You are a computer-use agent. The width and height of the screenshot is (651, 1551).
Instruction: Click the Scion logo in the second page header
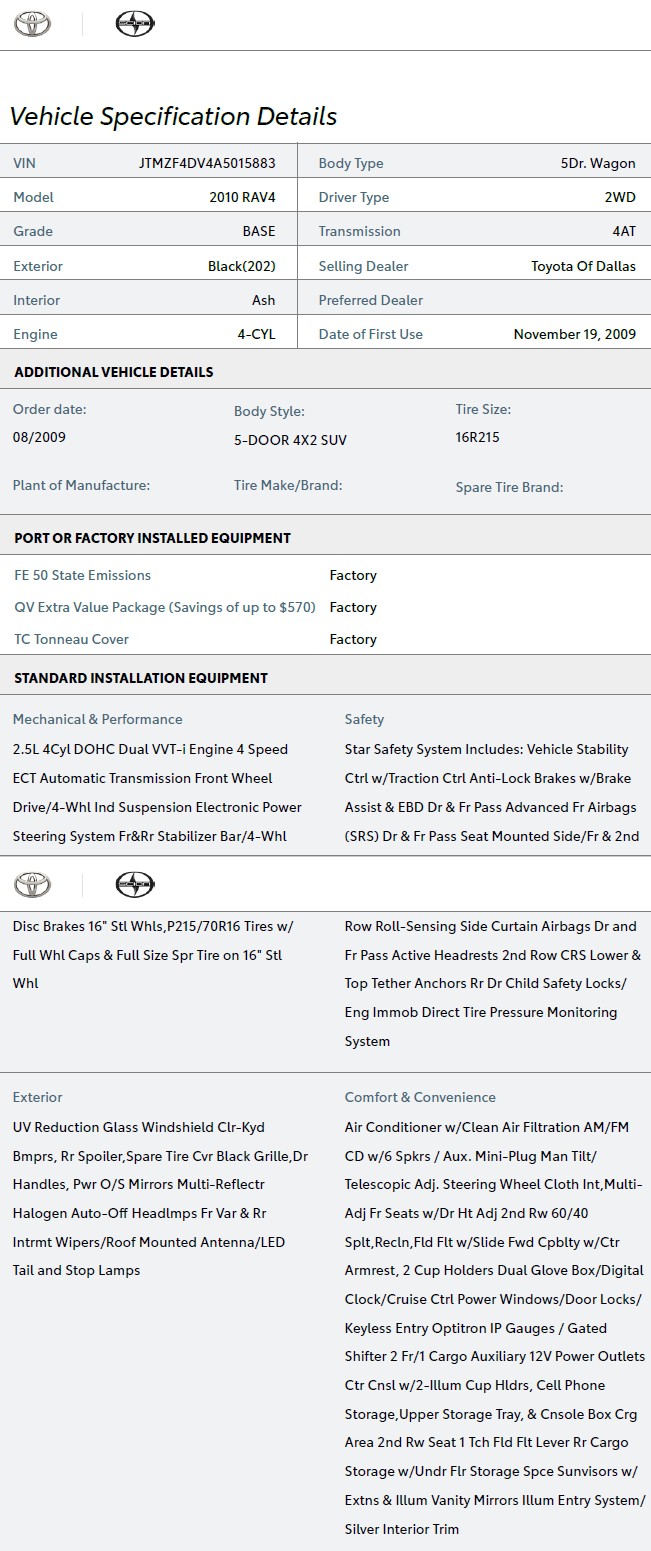[x=135, y=884]
